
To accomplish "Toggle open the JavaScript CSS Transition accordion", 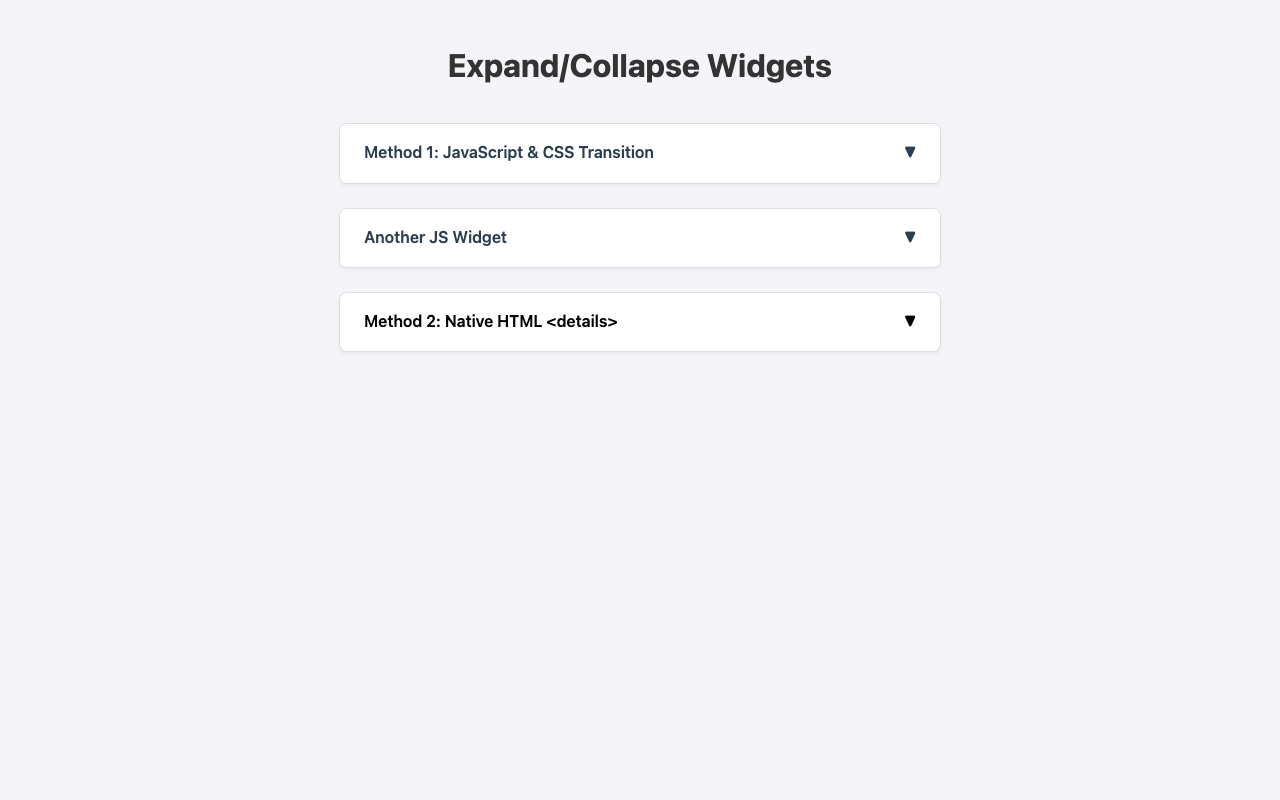I will coord(639,152).
